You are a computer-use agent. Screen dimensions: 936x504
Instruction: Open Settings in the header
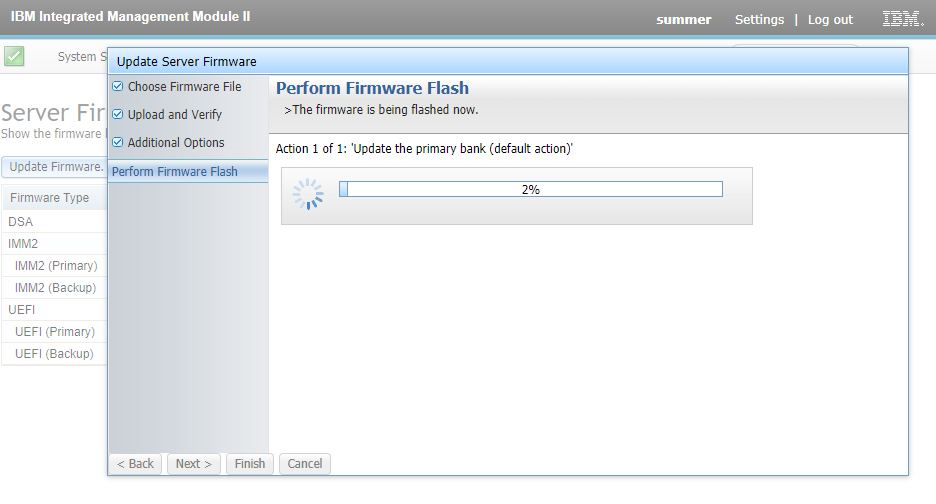tap(759, 20)
